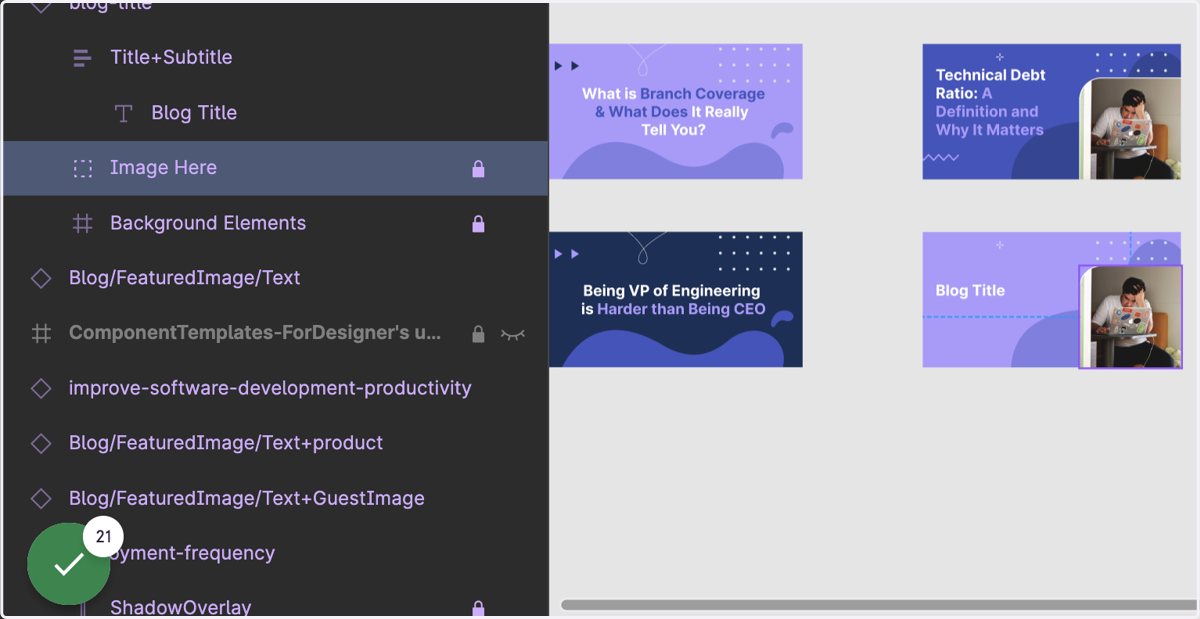Click the frame icon beside ComponentTemplates-ForDesigner's

pos(41,333)
